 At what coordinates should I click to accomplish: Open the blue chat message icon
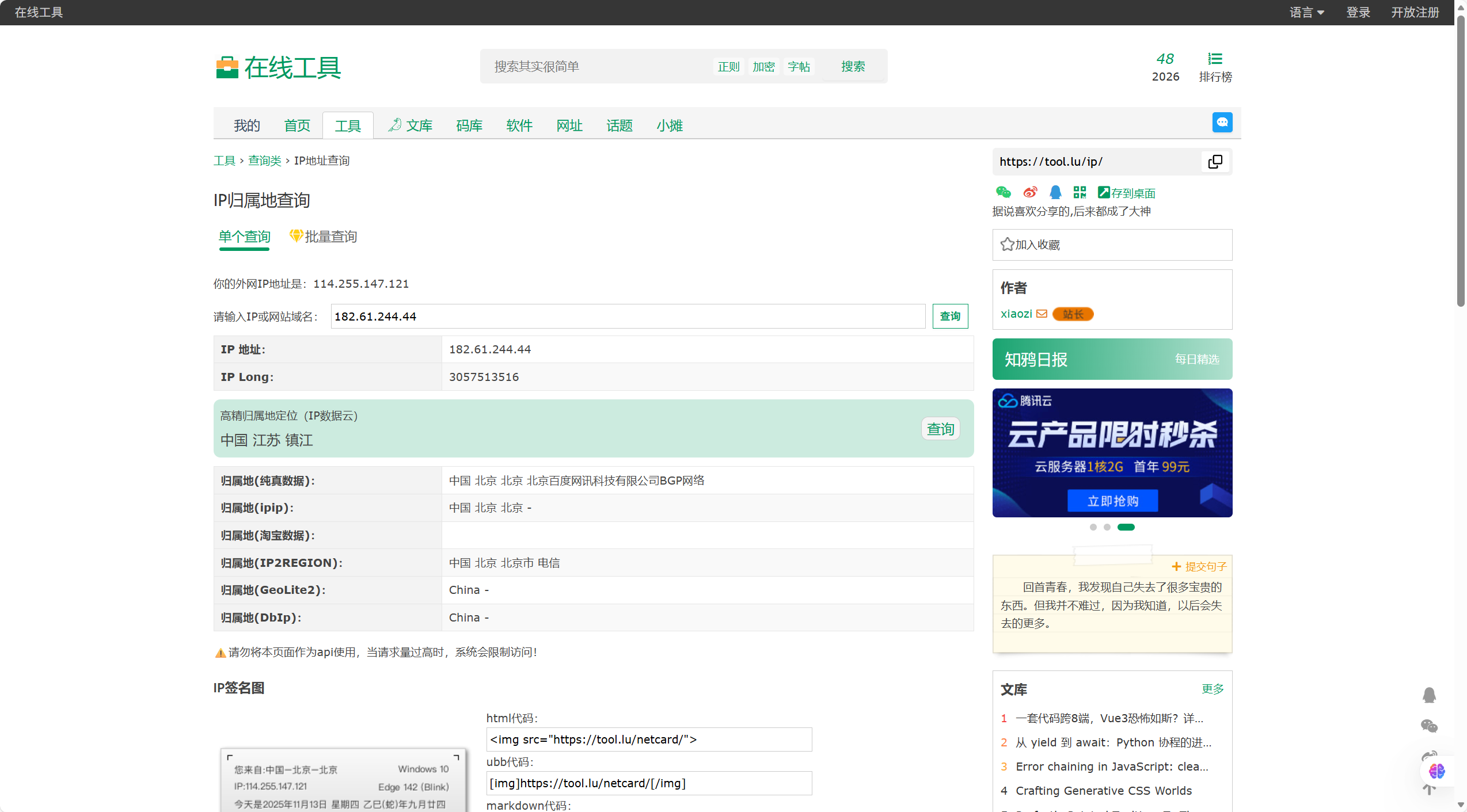pyautogui.click(x=1222, y=123)
